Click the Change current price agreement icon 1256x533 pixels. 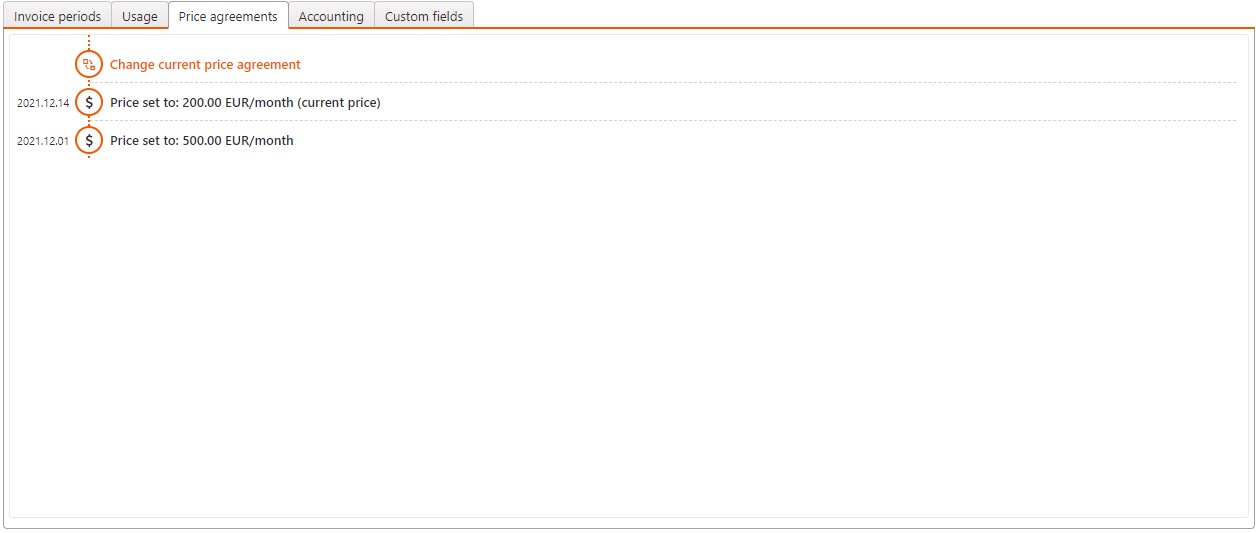pyautogui.click(x=89, y=65)
